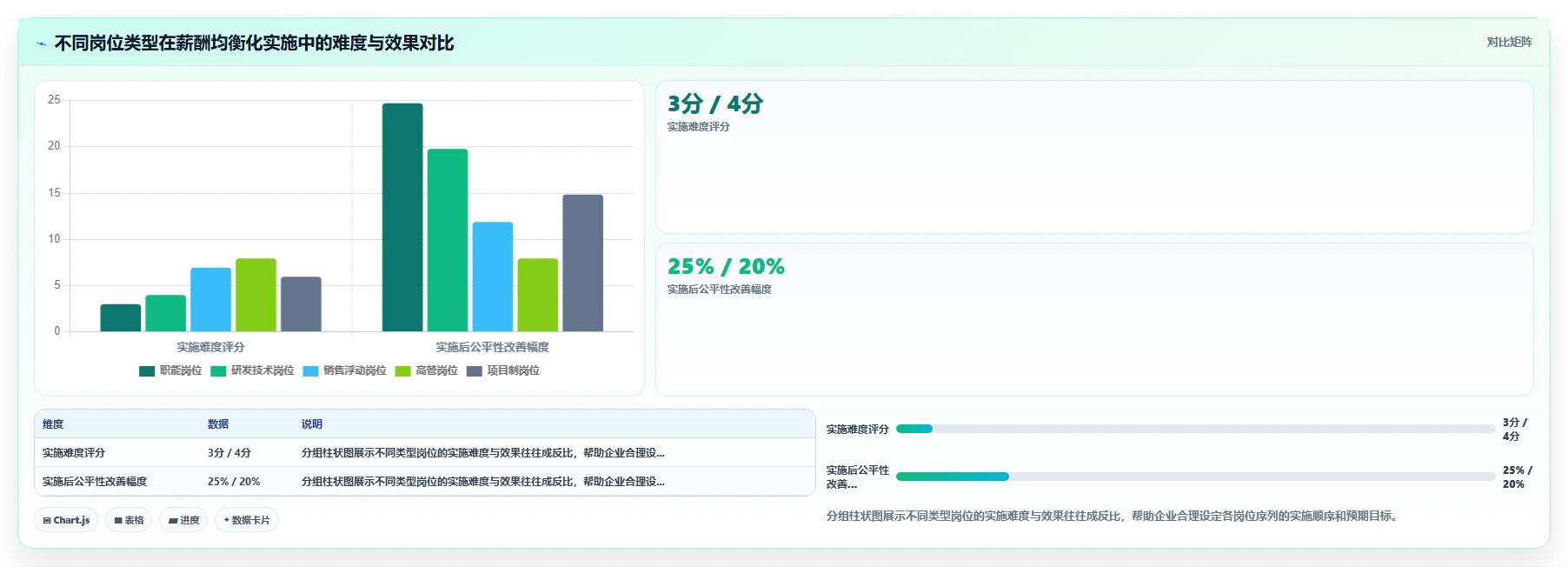1568x567 pixels.
Task: Select table cell 实施难度评分
Action: point(74,453)
